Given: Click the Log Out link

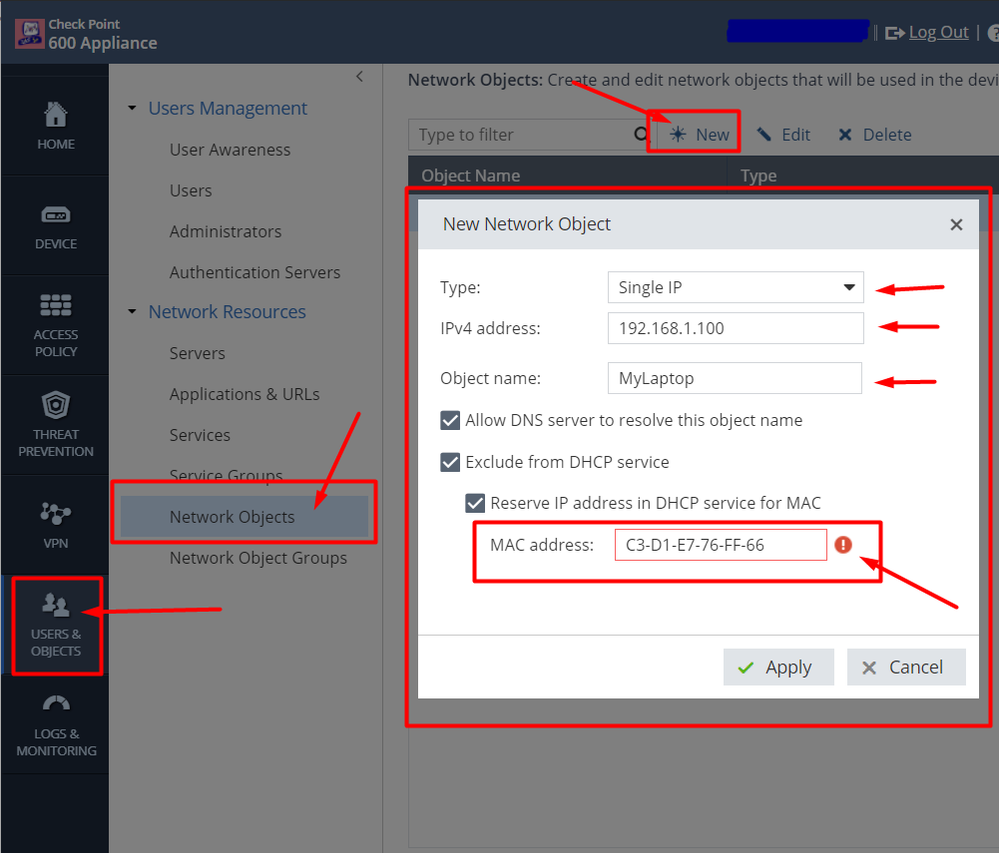Looking at the screenshot, I should (937, 32).
